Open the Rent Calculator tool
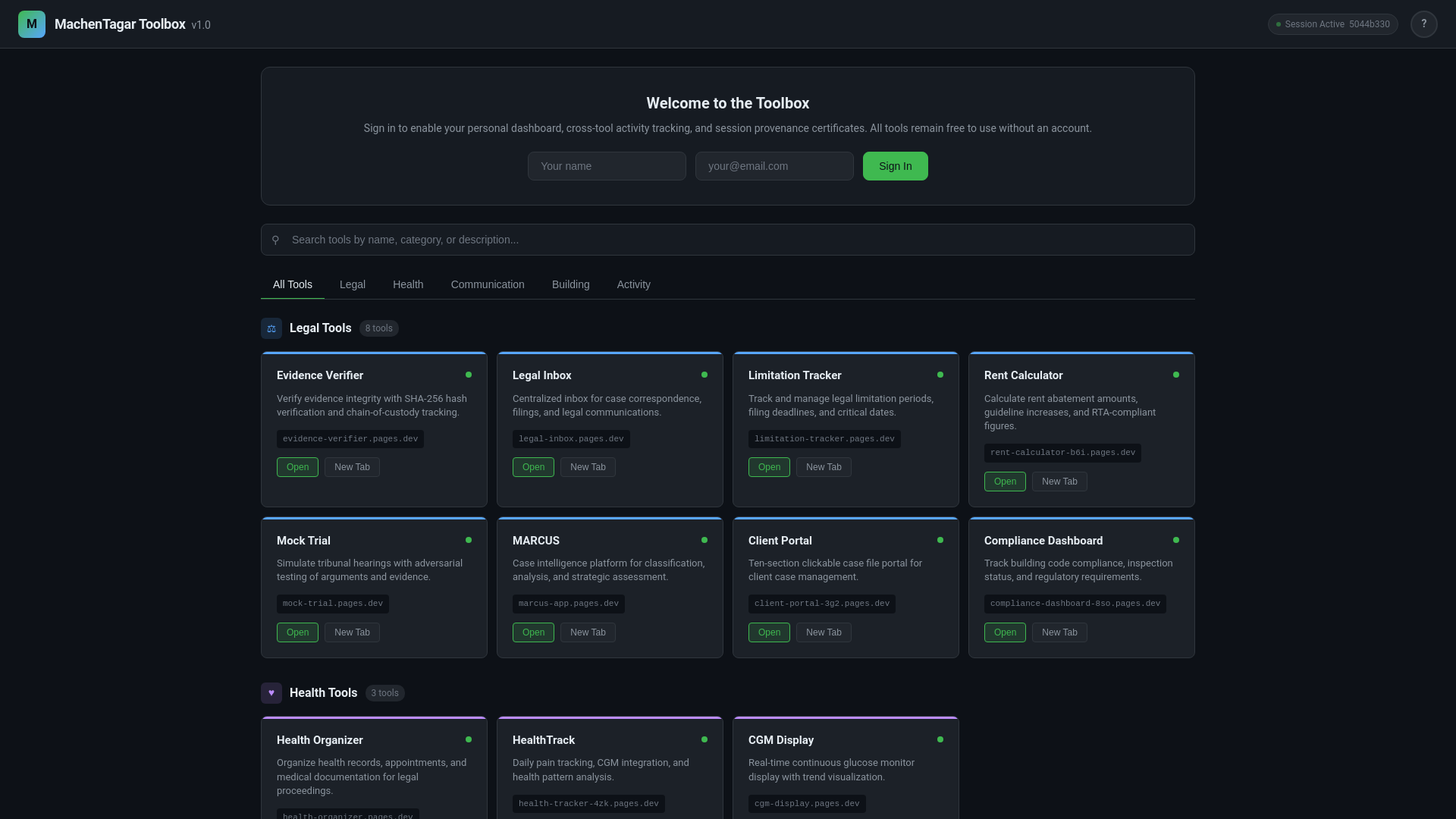This screenshot has width=1456, height=819. [1005, 482]
